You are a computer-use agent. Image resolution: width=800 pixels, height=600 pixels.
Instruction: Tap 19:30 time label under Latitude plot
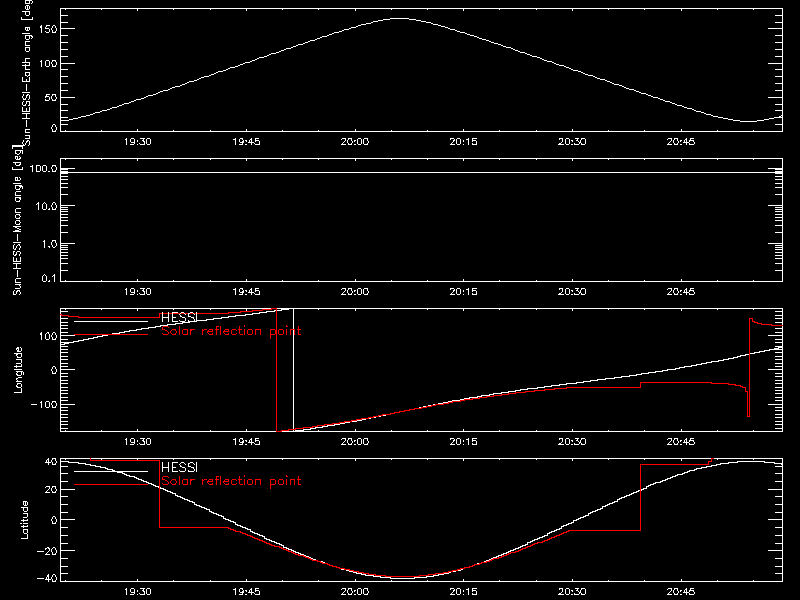(138, 592)
